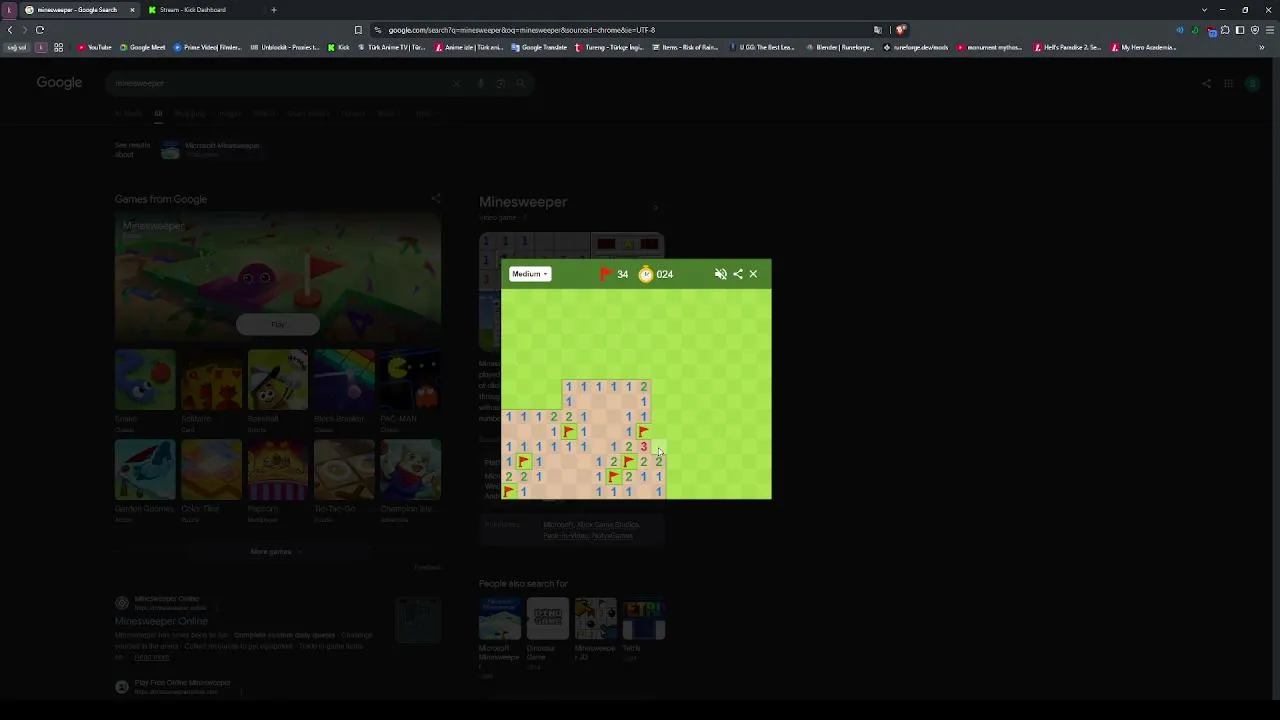
Task: Open the Medium difficulty dropdown
Action: [x=530, y=274]
